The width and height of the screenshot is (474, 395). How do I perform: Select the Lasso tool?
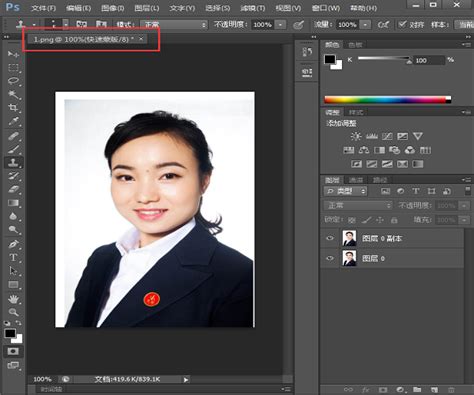tap(13, 81)
